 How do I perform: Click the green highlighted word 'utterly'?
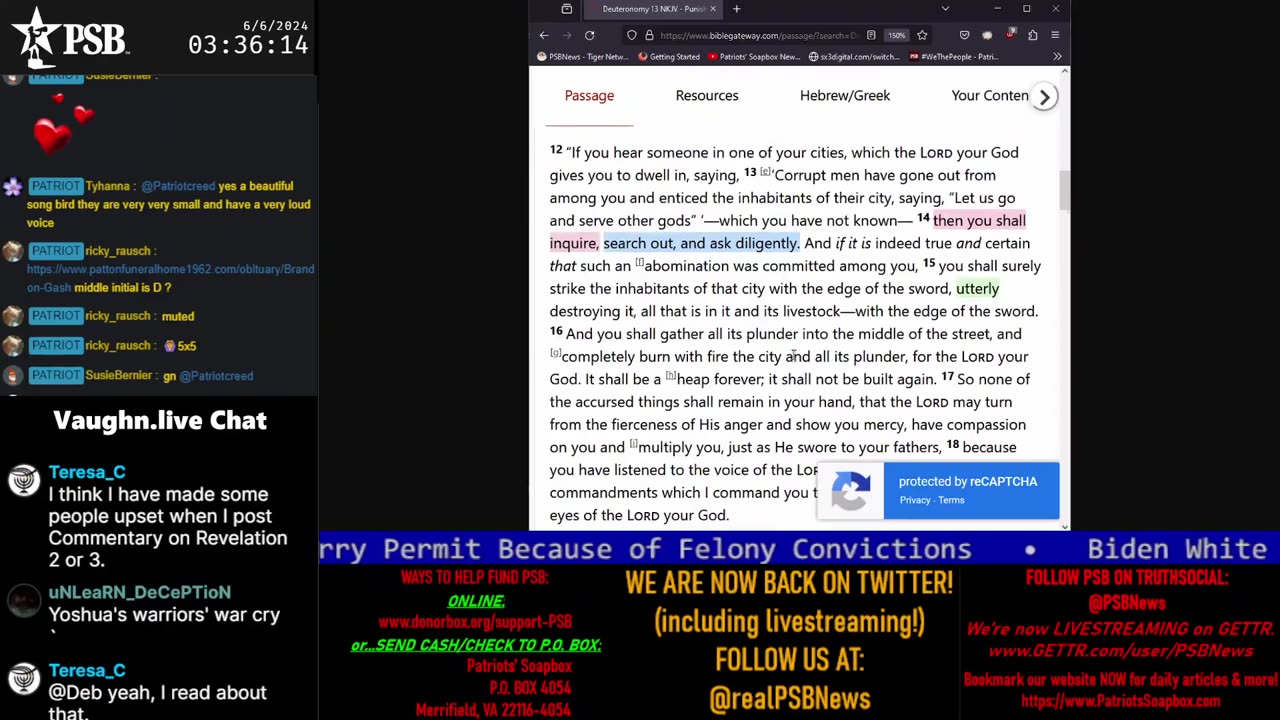[x=977, y=288]
